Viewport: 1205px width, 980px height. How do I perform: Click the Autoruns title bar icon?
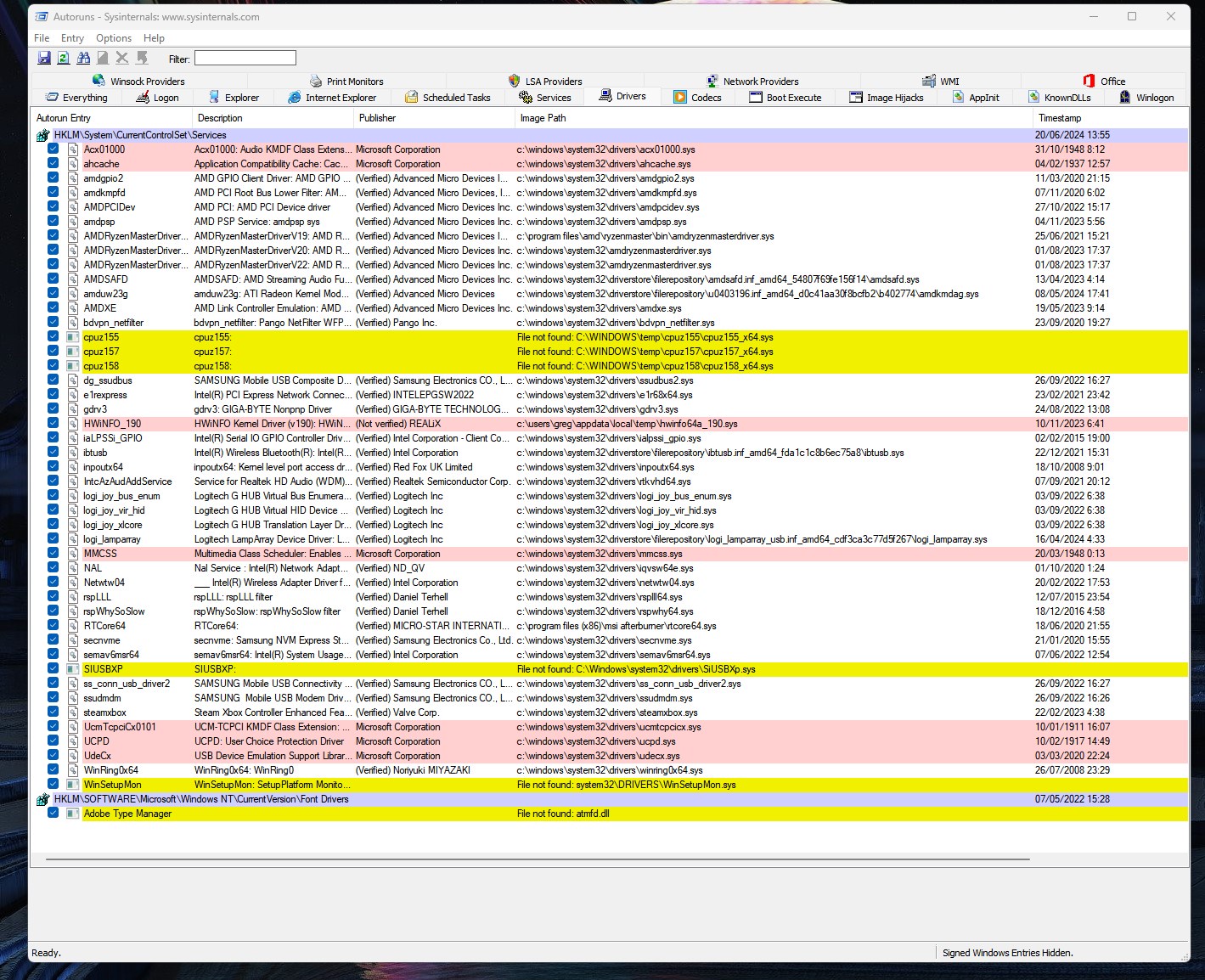tap(42, 17)
